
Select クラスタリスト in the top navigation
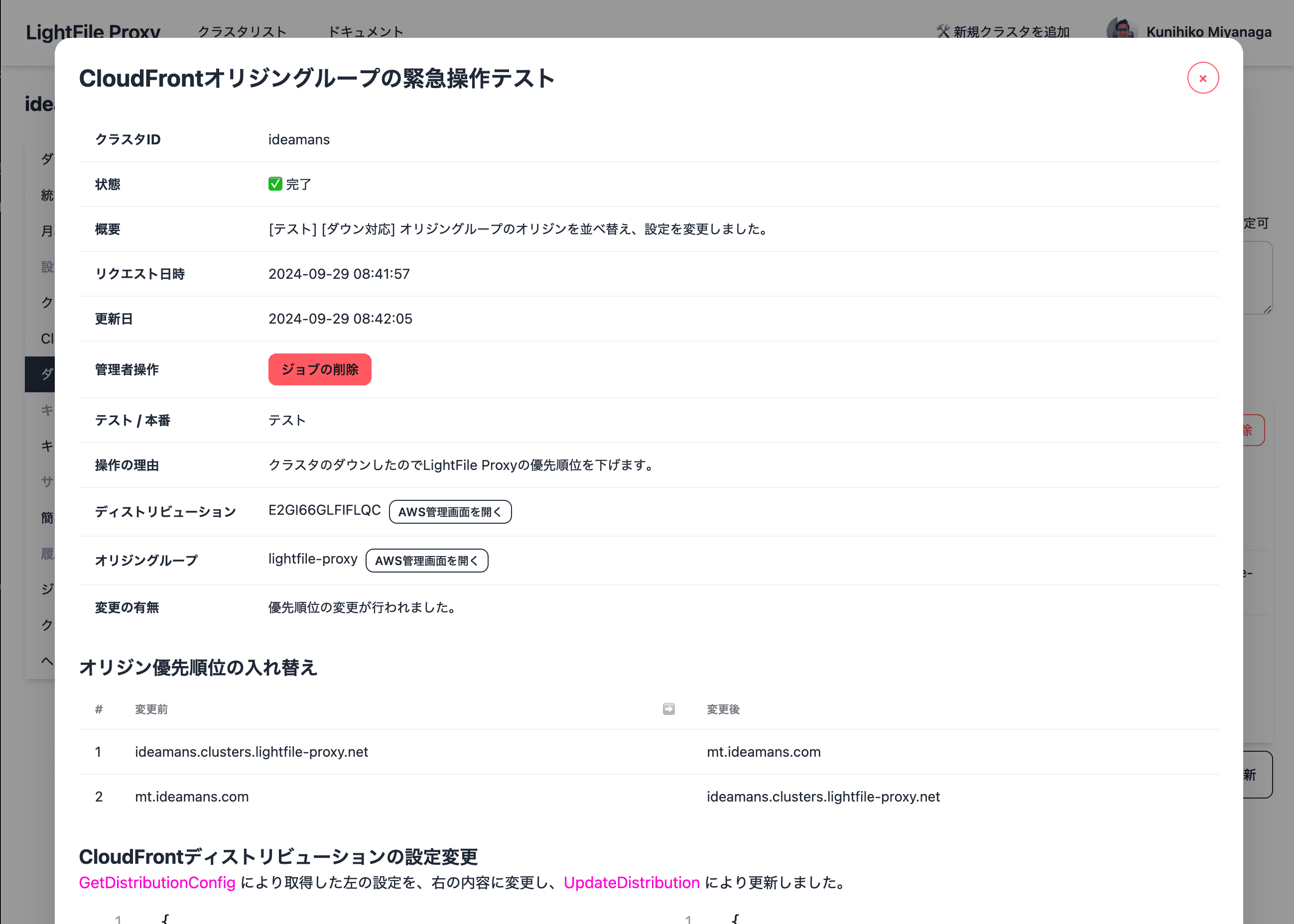242,32
